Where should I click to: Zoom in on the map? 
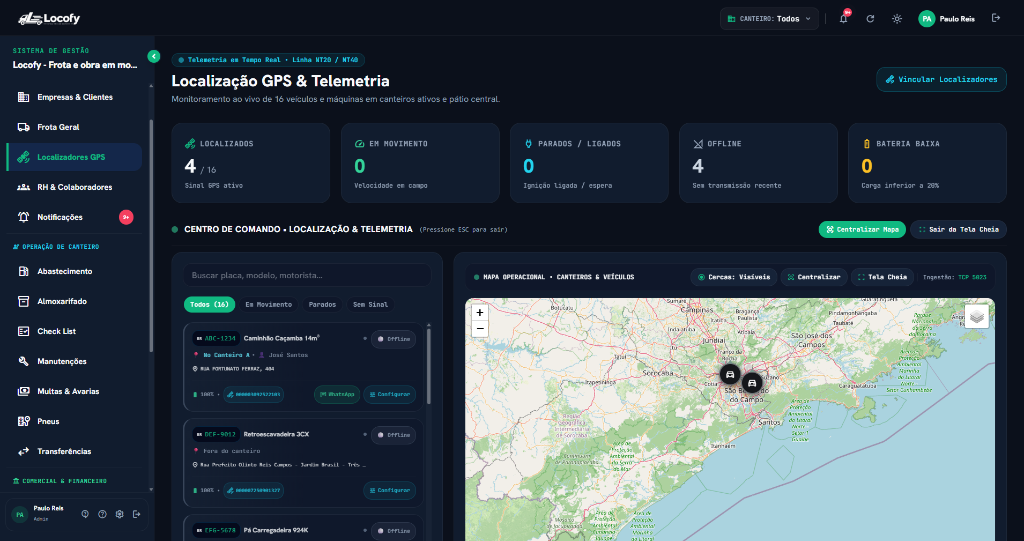[x=479, y=312]
